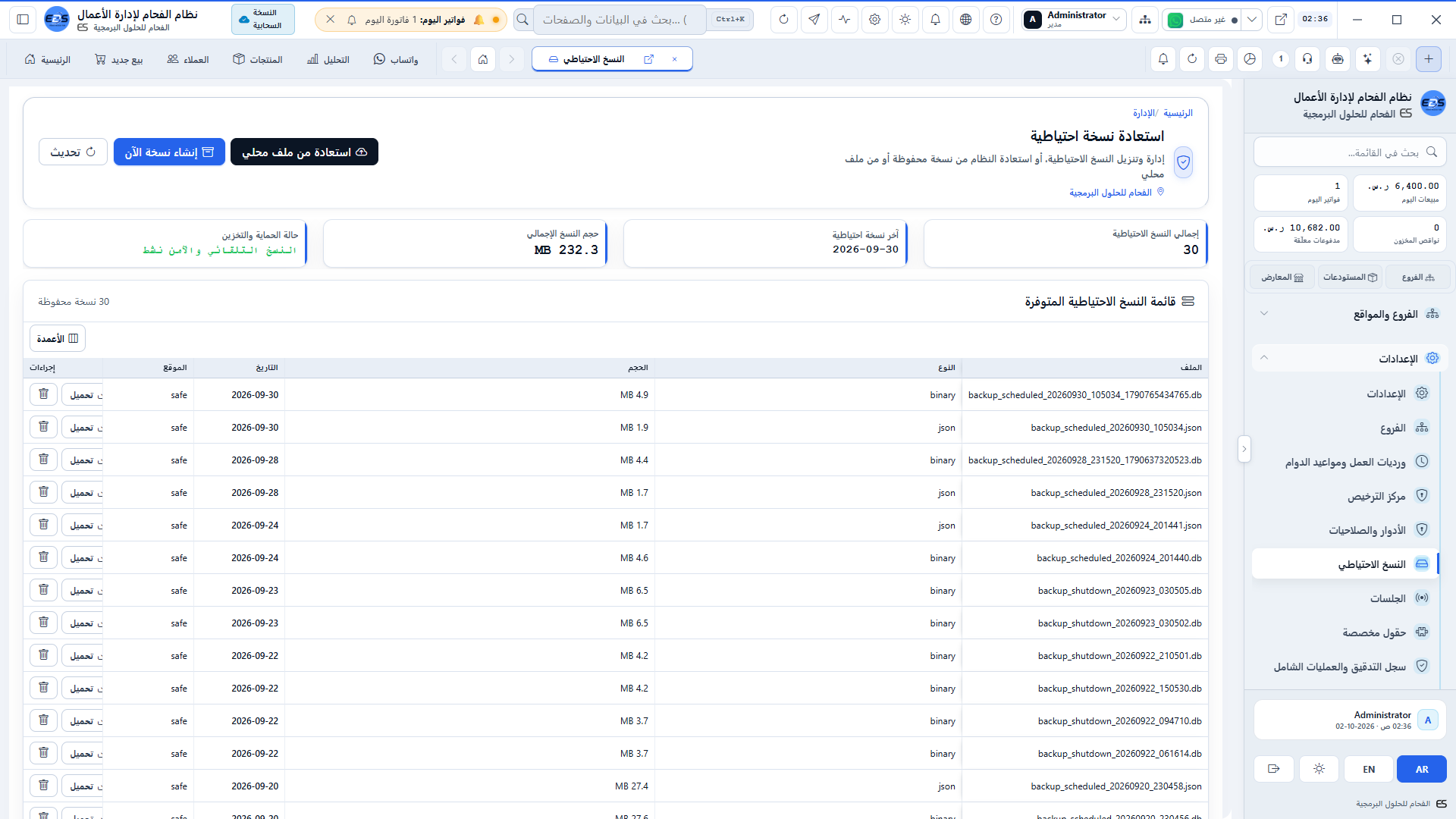Toggle brightness sun icon in top bar

click(905, 20)
